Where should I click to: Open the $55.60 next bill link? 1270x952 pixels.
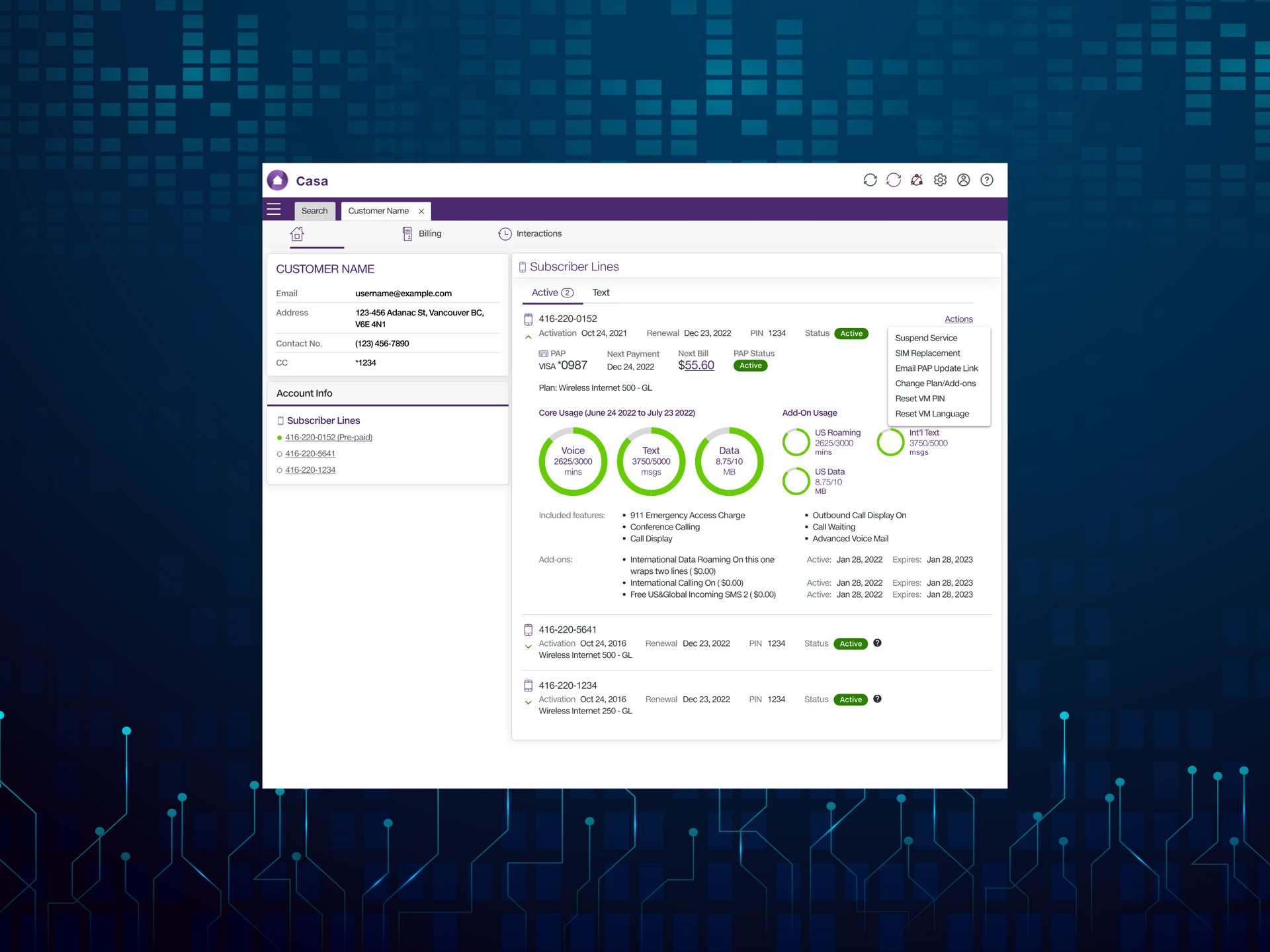(x=696, y=365)
